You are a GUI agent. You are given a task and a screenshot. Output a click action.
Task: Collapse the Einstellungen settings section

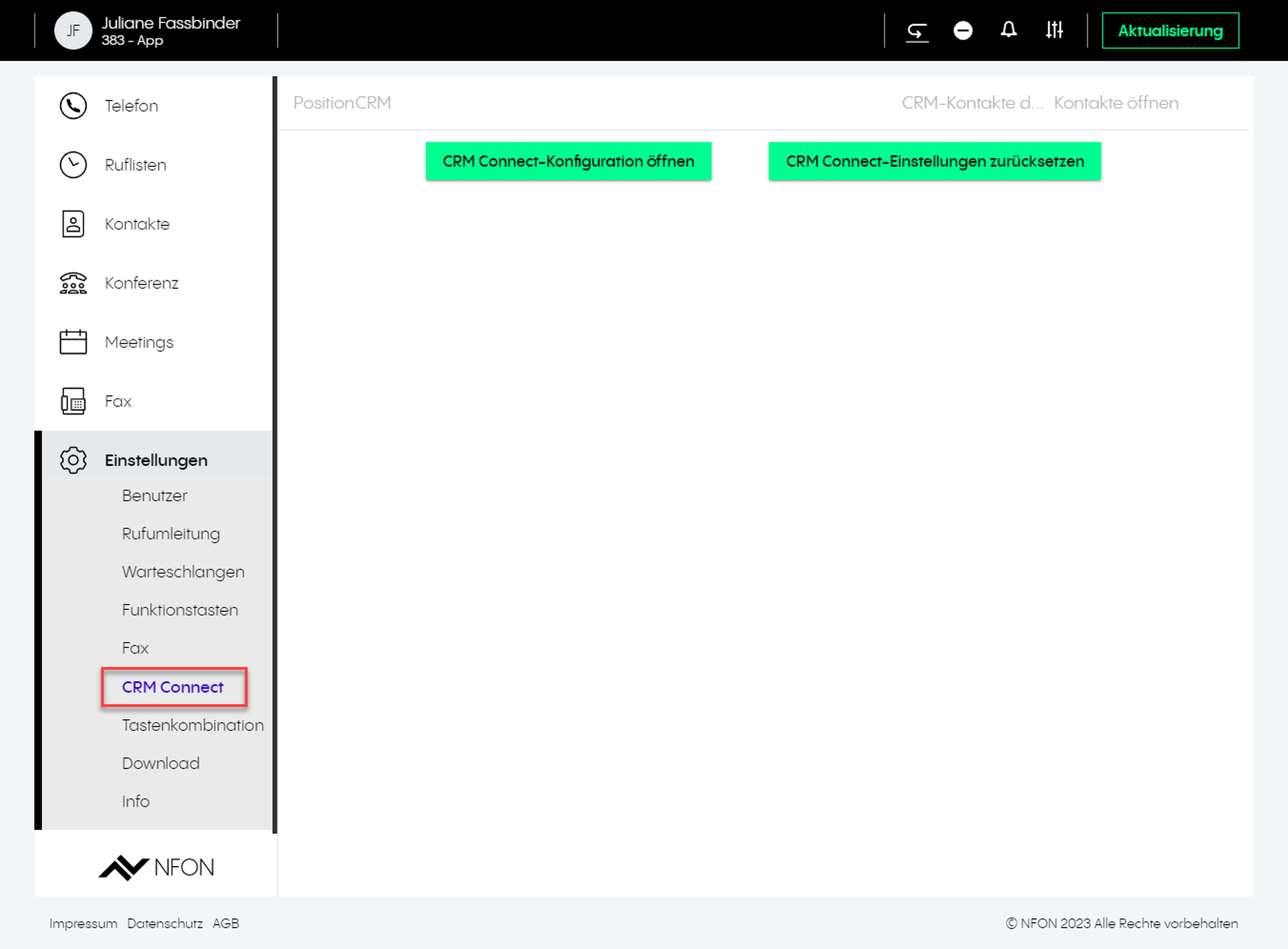pyautogui.click(x=156, y=461)
